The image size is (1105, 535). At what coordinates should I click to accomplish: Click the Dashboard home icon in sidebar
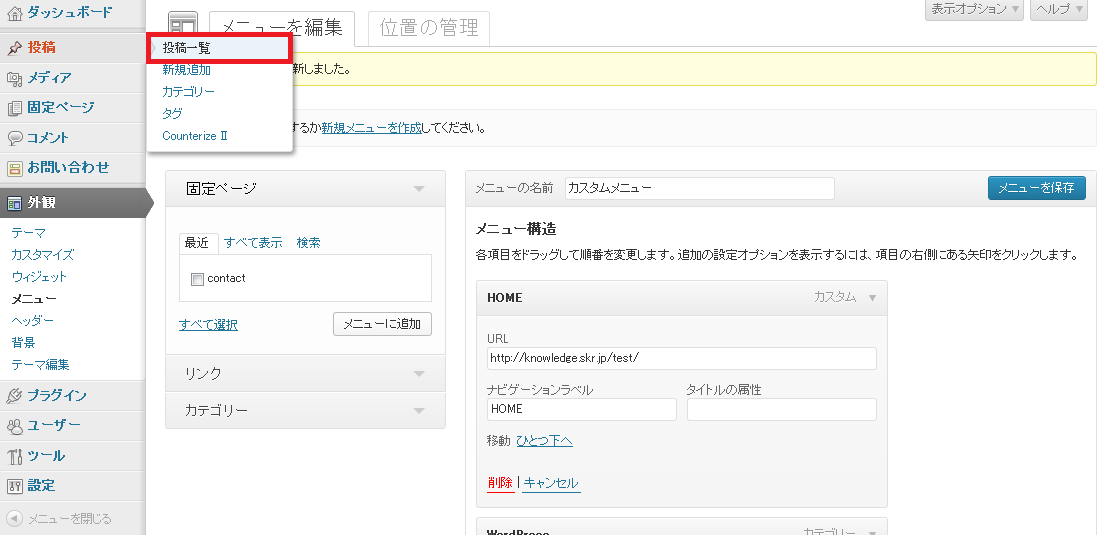click(x=14, y=13)
